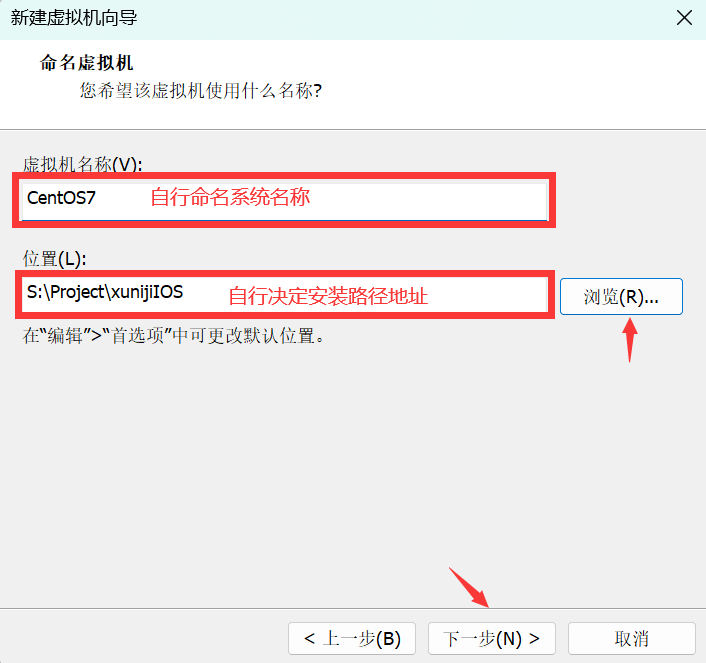Click the virtual machine name field containing CentOS7

point(284,200)
